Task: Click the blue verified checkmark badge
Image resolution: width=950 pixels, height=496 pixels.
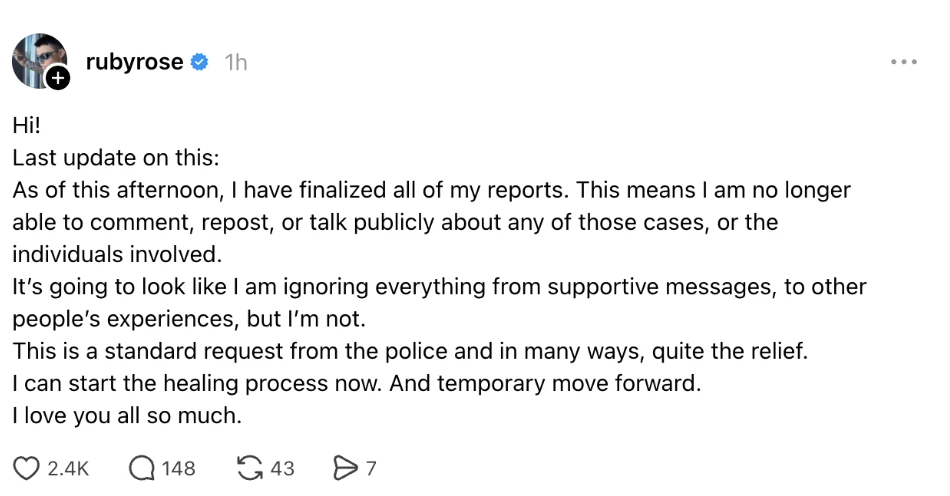Action: coord(200,62)
